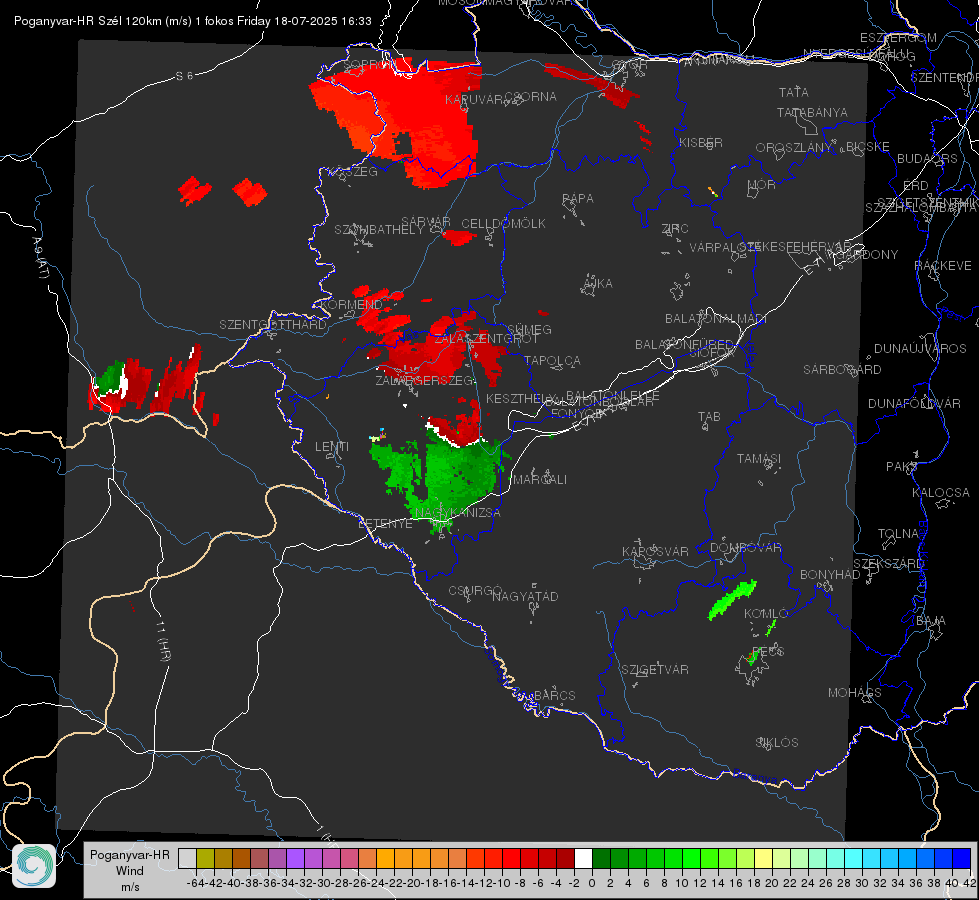
Task: Select the SÁRBOGÁRD label
Action: tap(842, 370)
